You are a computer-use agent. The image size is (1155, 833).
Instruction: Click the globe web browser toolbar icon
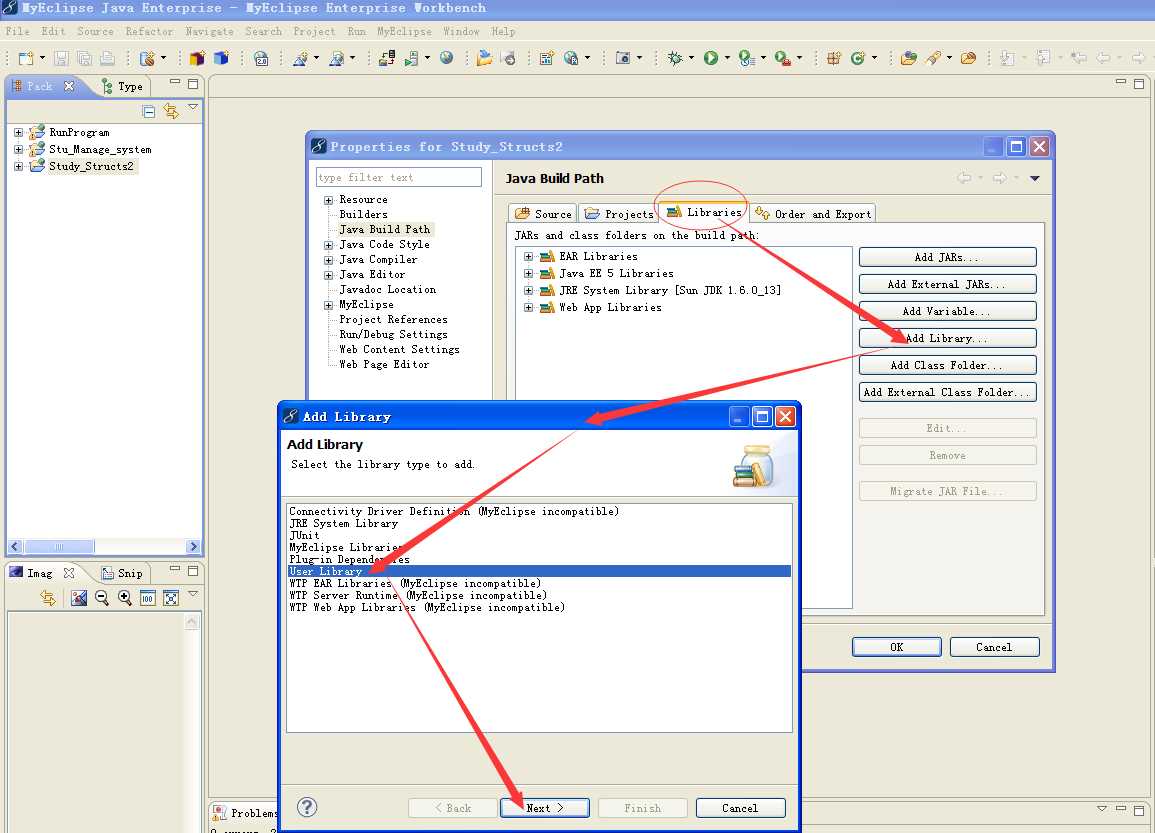(446, 58)
